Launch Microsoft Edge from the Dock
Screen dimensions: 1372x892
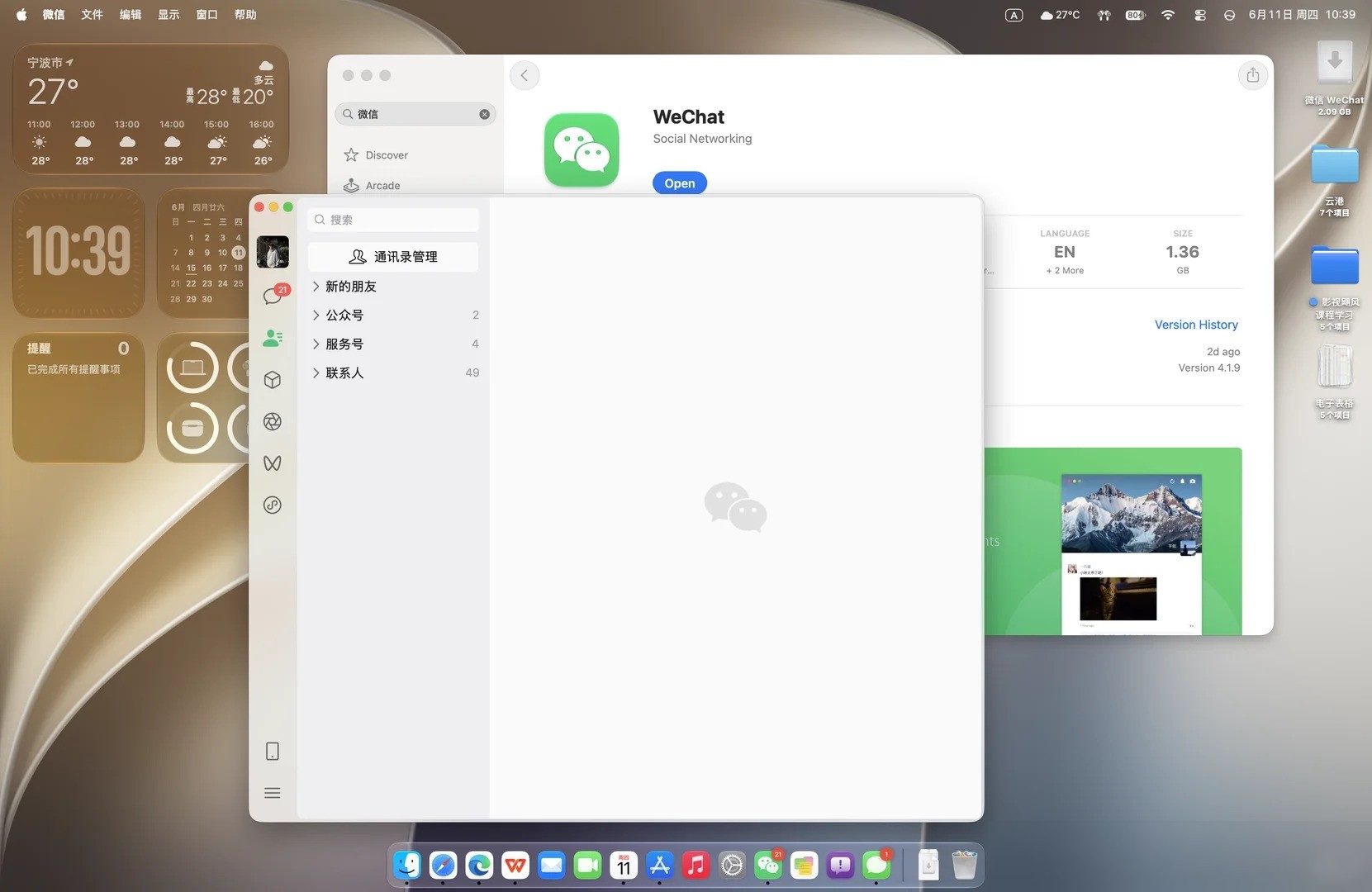click(479, 865)
